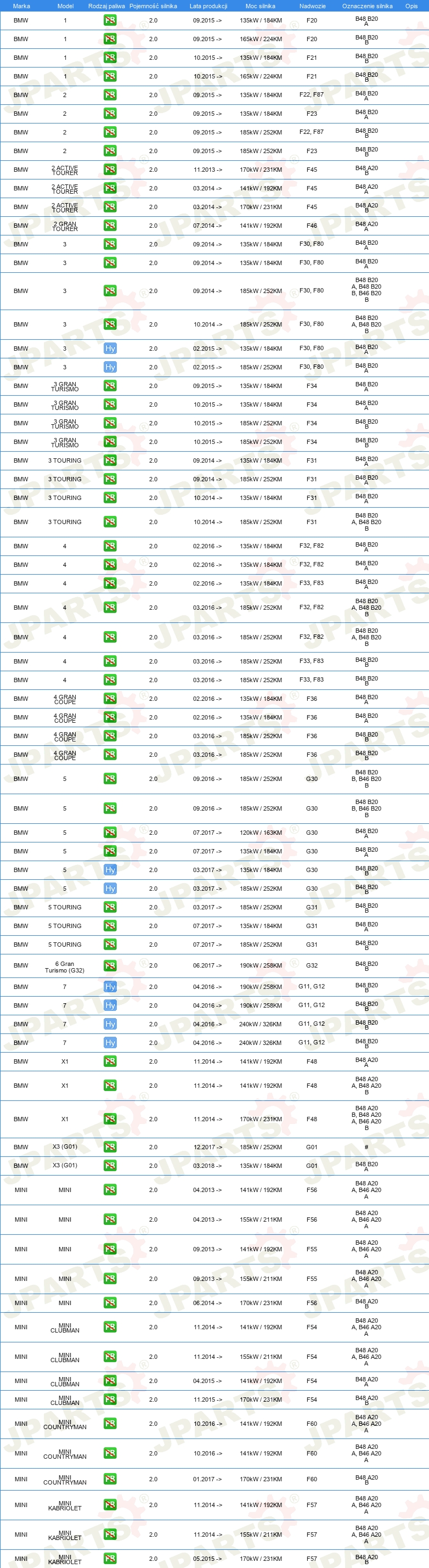Click the Nadwozie column header
The width and height of the screenshot is (429, 1568).
(312, 6)
